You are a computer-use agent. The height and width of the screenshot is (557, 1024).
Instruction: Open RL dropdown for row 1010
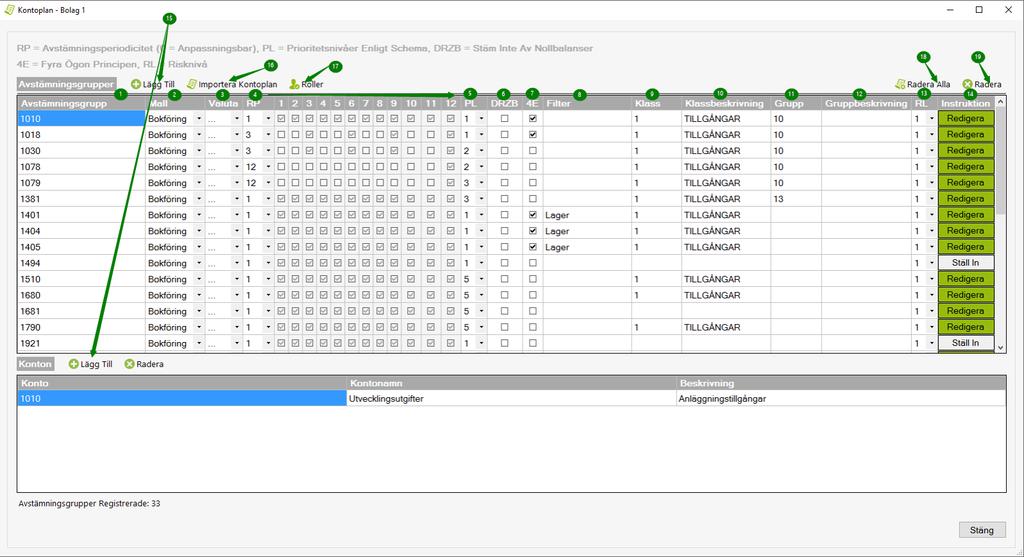click(x=931, y=119)
